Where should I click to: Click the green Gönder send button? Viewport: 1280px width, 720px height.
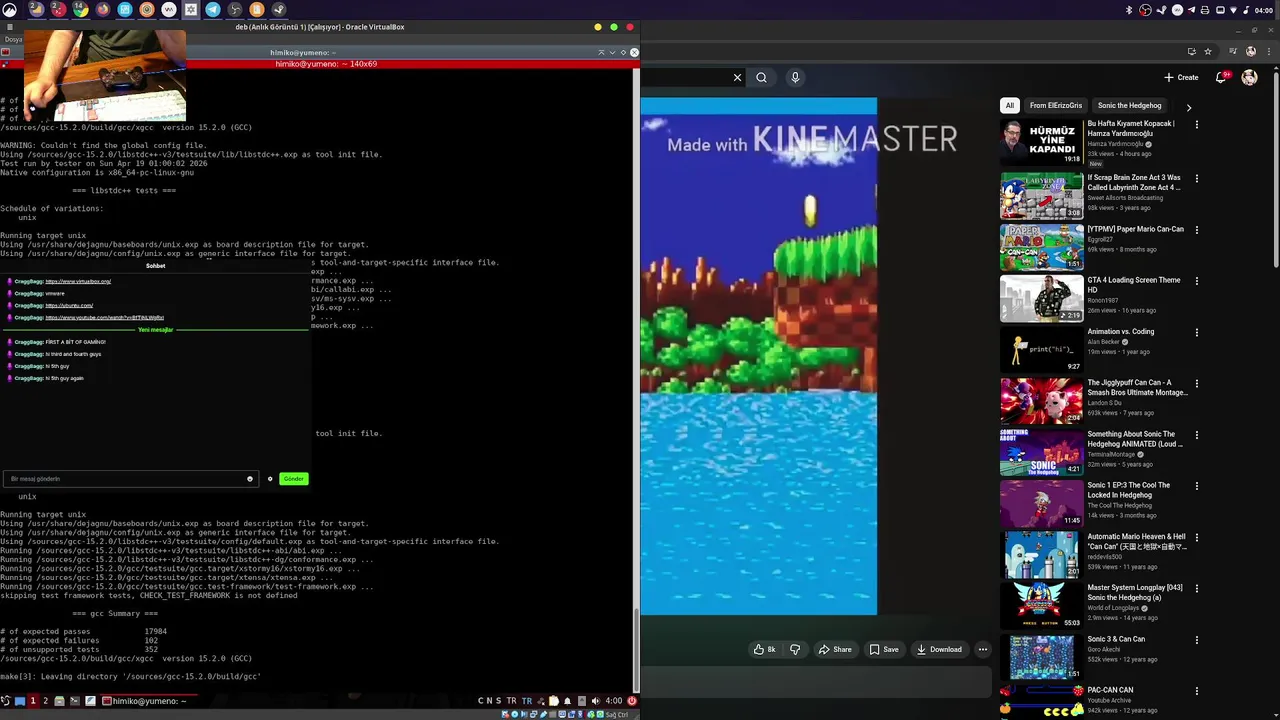pyautogui.click(x=293, y=479)
